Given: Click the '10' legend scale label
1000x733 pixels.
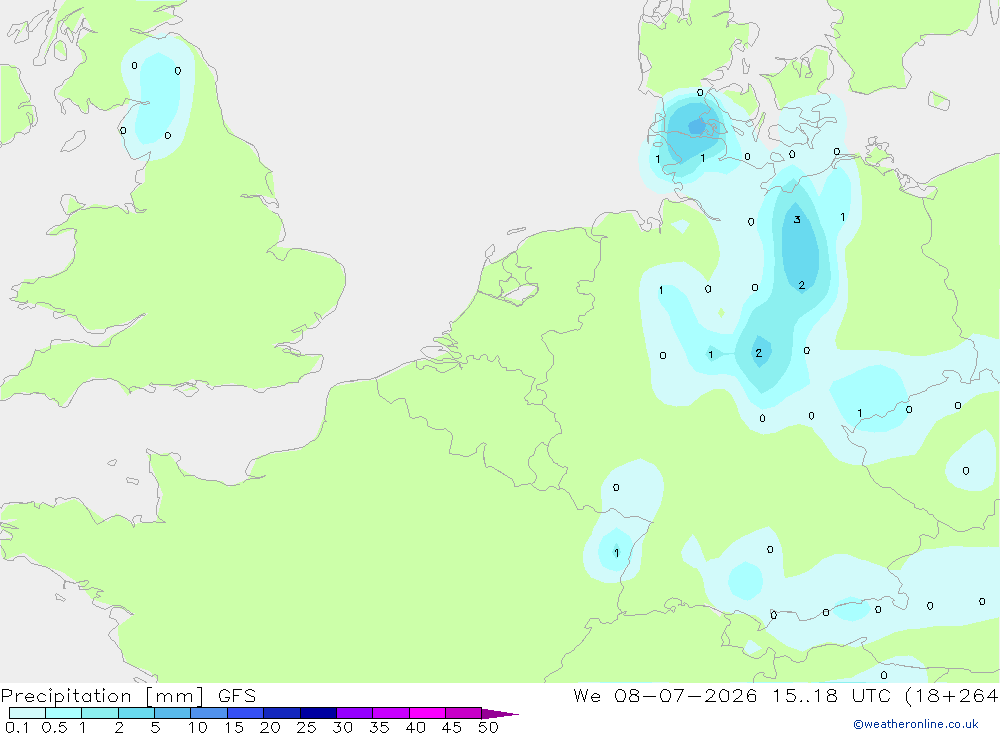Looking at the screenshot, I should tap(198, 727).
